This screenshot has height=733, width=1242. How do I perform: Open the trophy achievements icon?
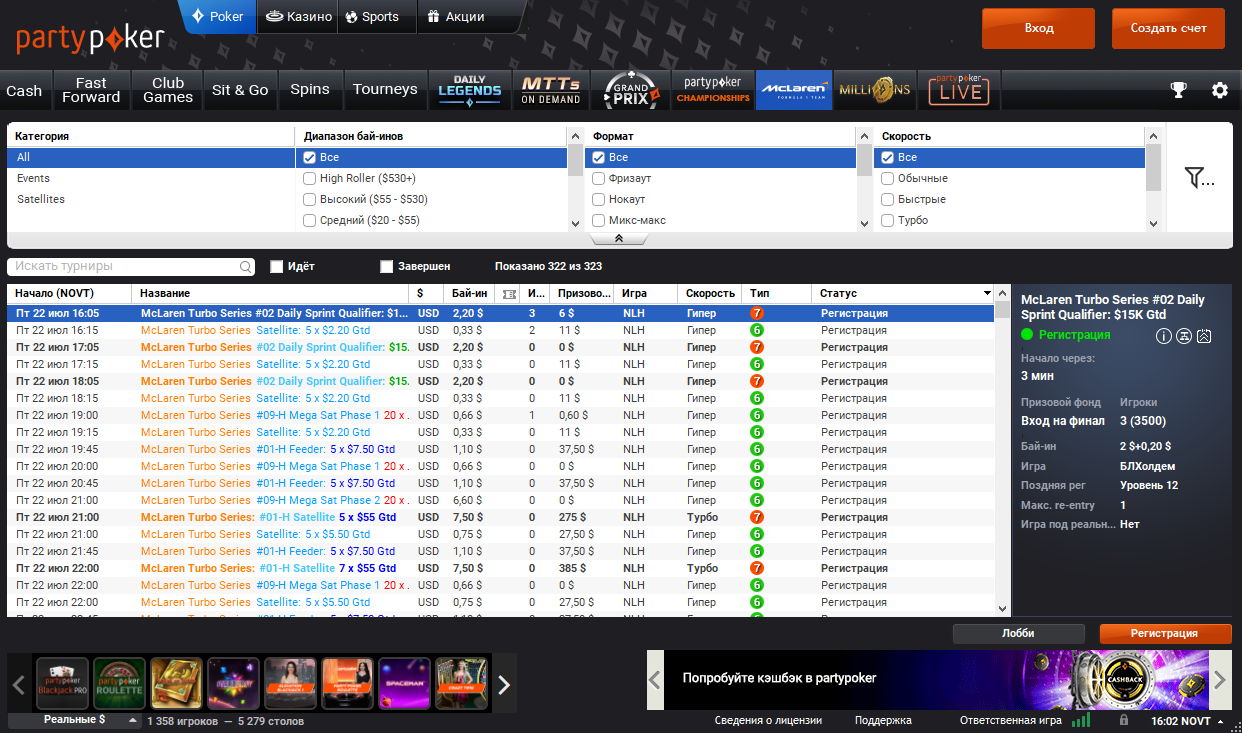[x=1179, y=90]
